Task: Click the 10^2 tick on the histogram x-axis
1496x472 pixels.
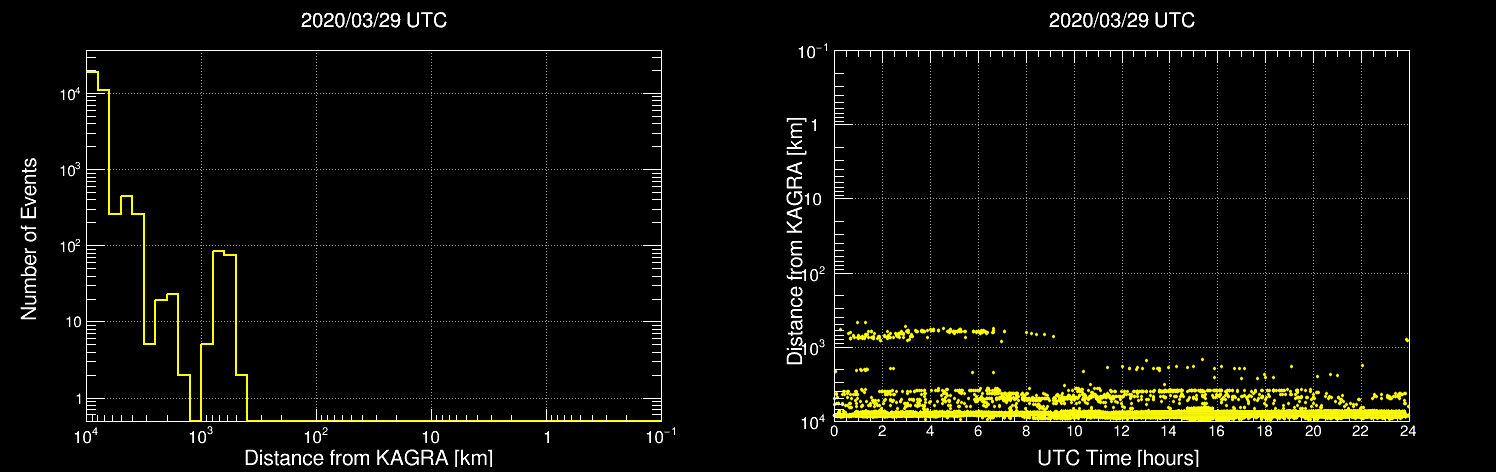Action: pos(317,436)
